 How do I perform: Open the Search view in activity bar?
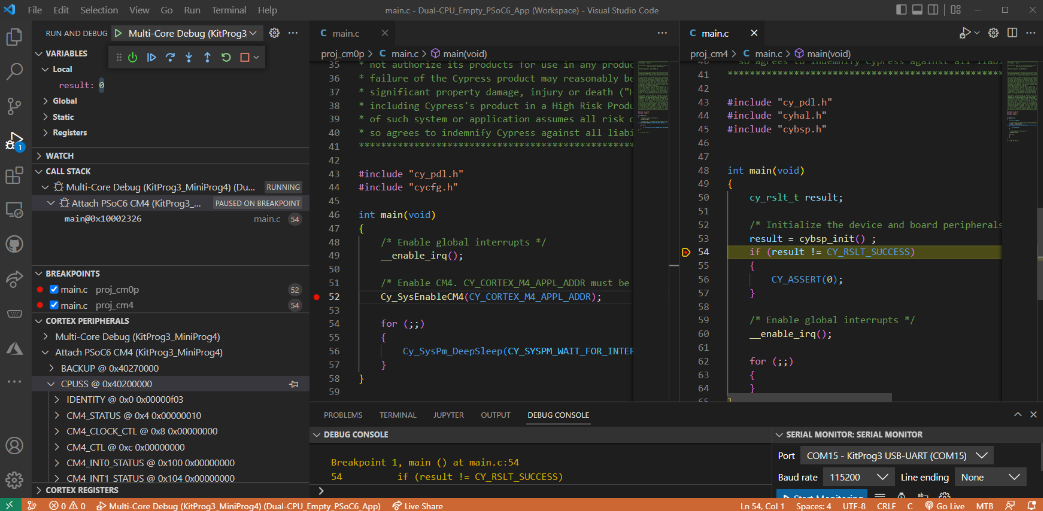tap(15, 71)
